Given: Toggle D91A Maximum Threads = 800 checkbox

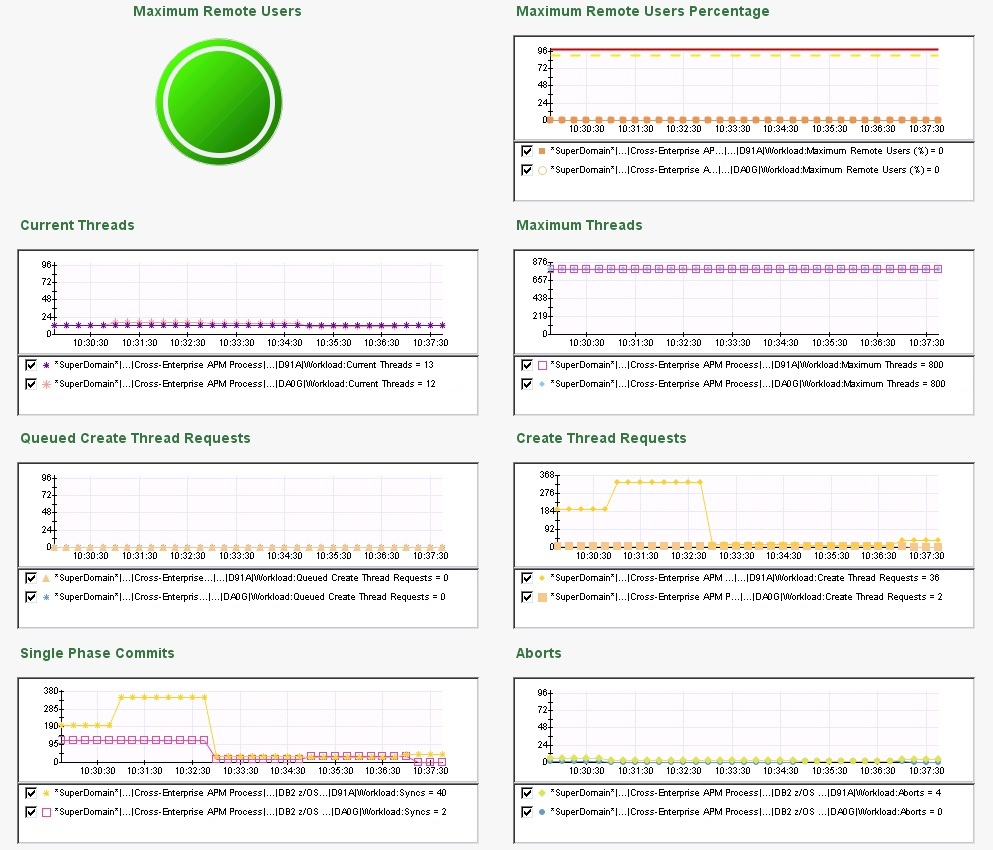Looking at the screenshot, I should [527, 365].
